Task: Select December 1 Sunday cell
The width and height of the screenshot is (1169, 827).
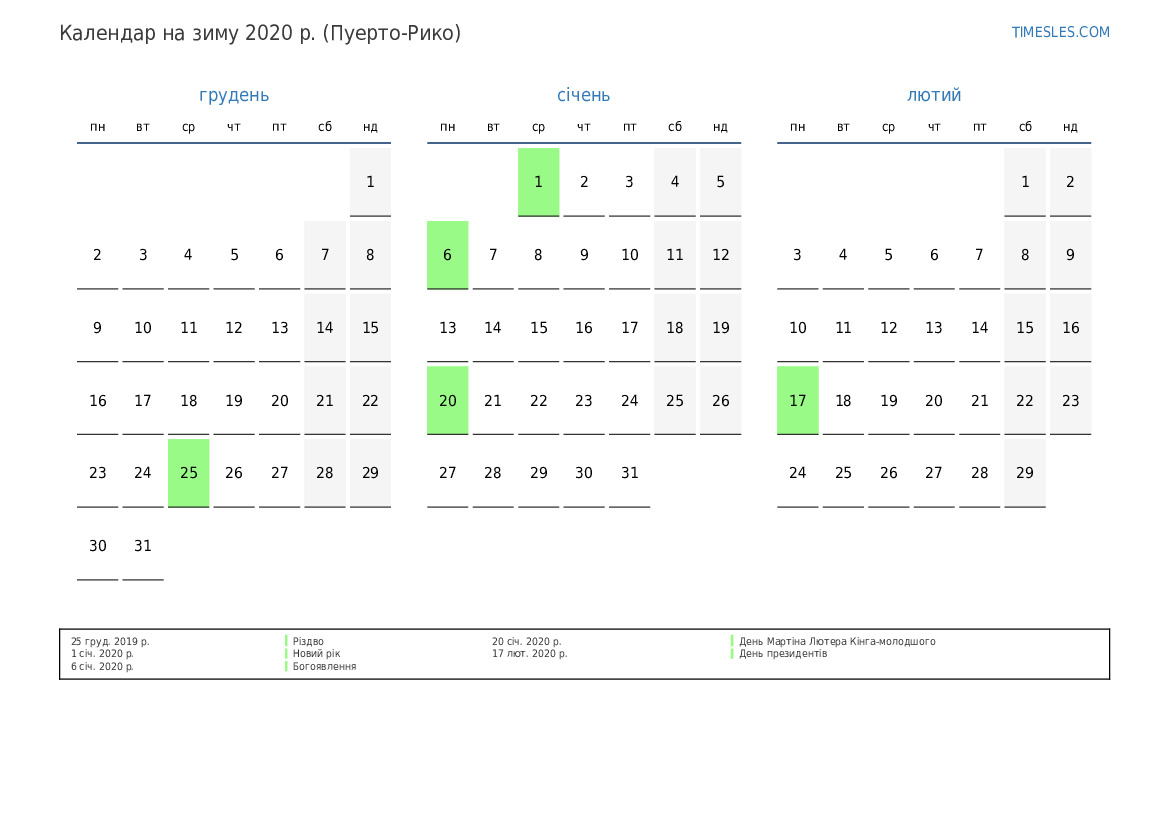Action: [x=371, y=182]
